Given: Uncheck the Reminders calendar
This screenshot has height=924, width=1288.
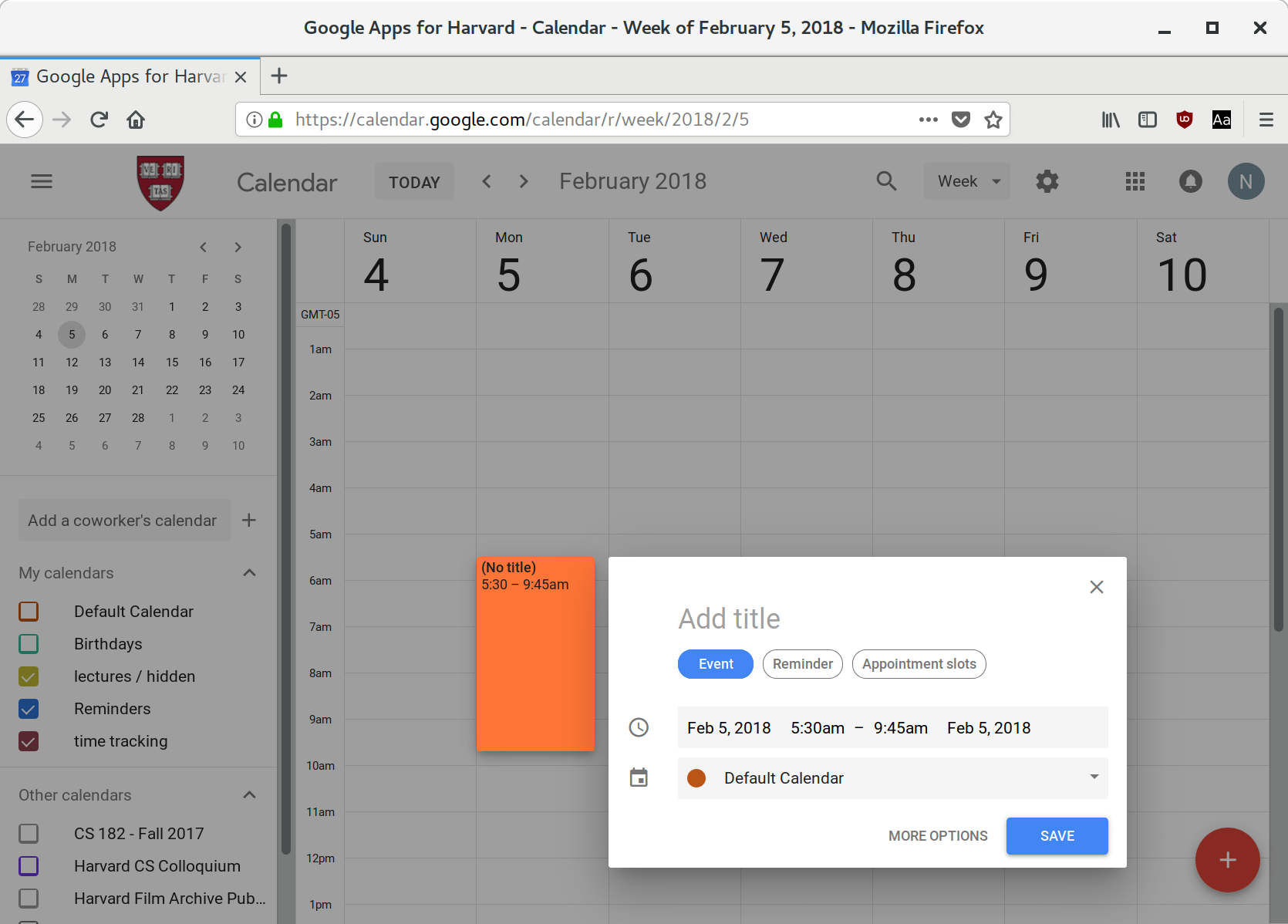Looking at the screenshot, I should [x=29, y=709].
